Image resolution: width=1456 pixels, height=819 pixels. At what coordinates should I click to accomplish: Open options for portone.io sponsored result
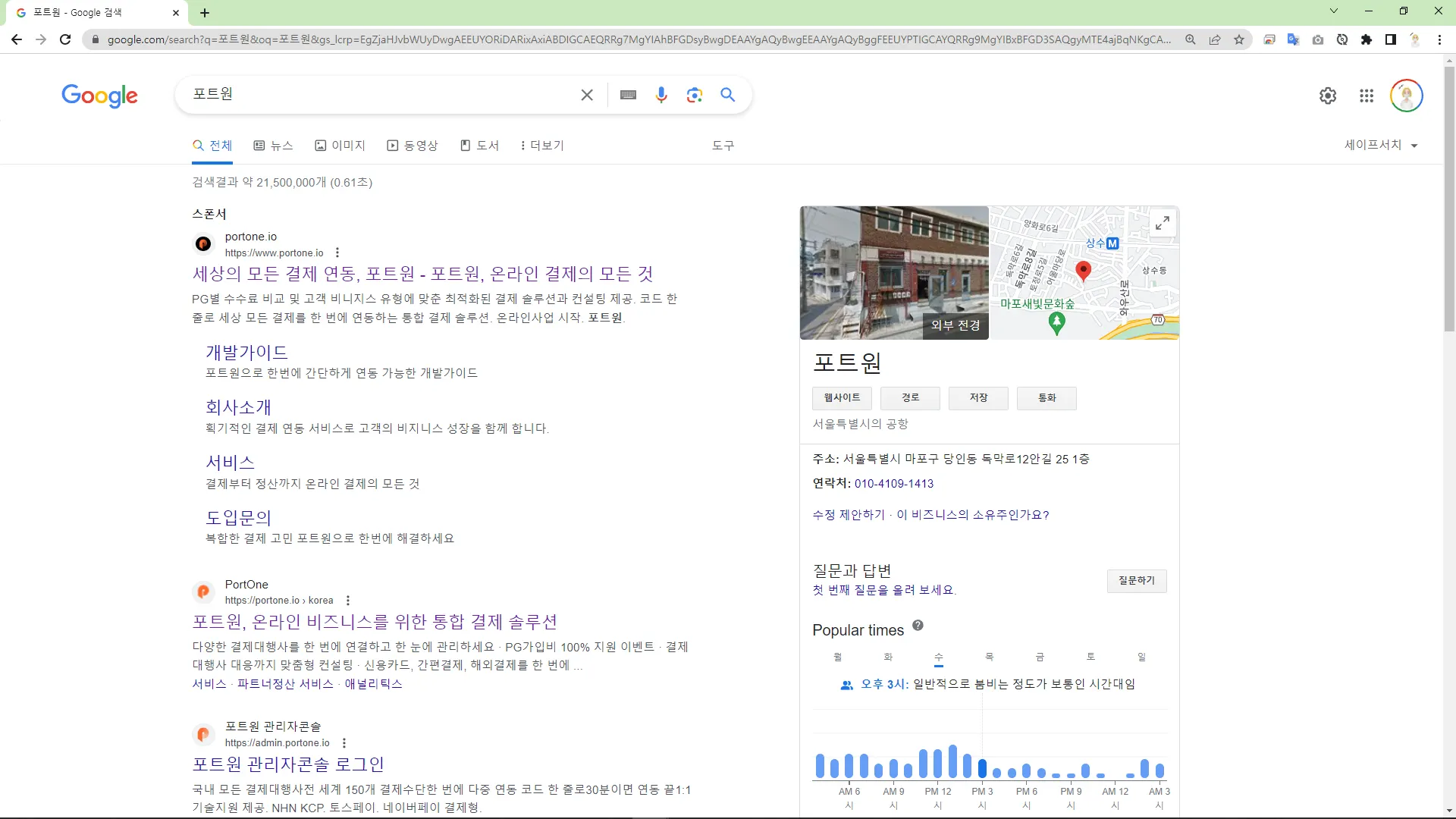tap(337, 253)
